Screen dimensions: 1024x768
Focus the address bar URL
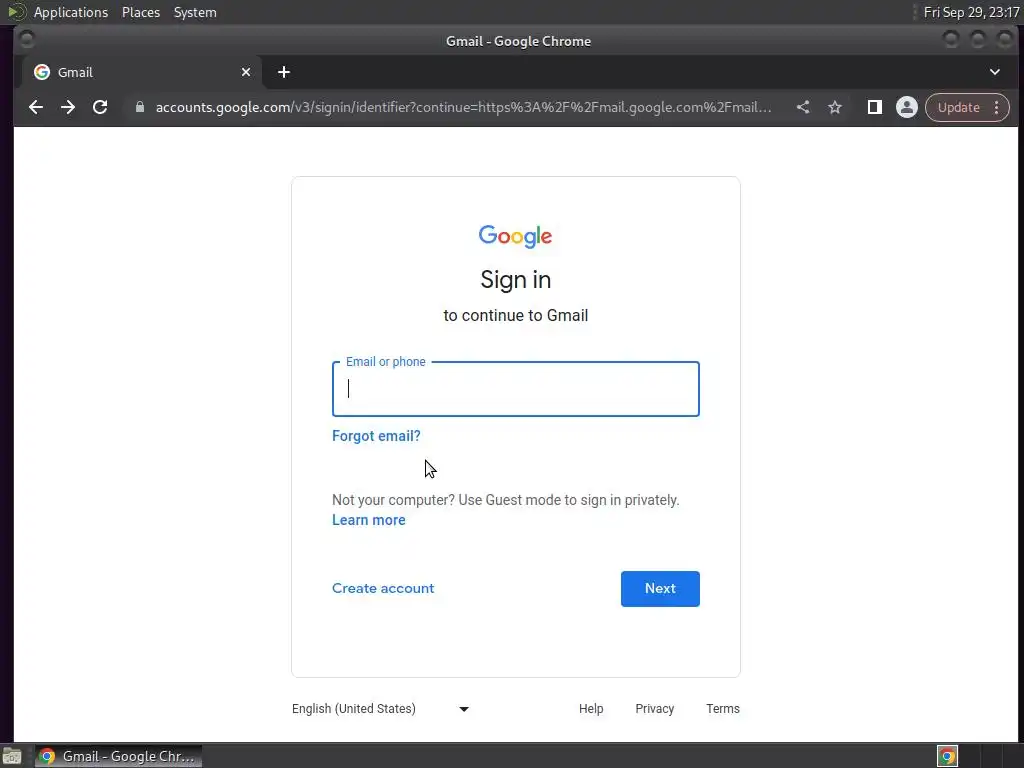[x=463, y=107]
